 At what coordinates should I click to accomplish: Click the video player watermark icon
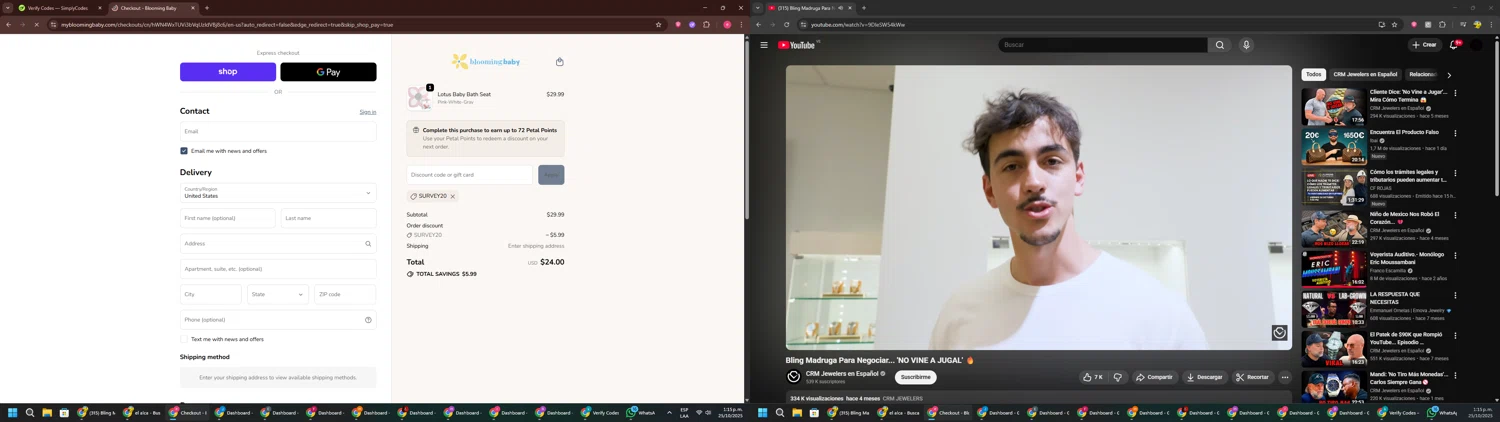coord(1279,333)
